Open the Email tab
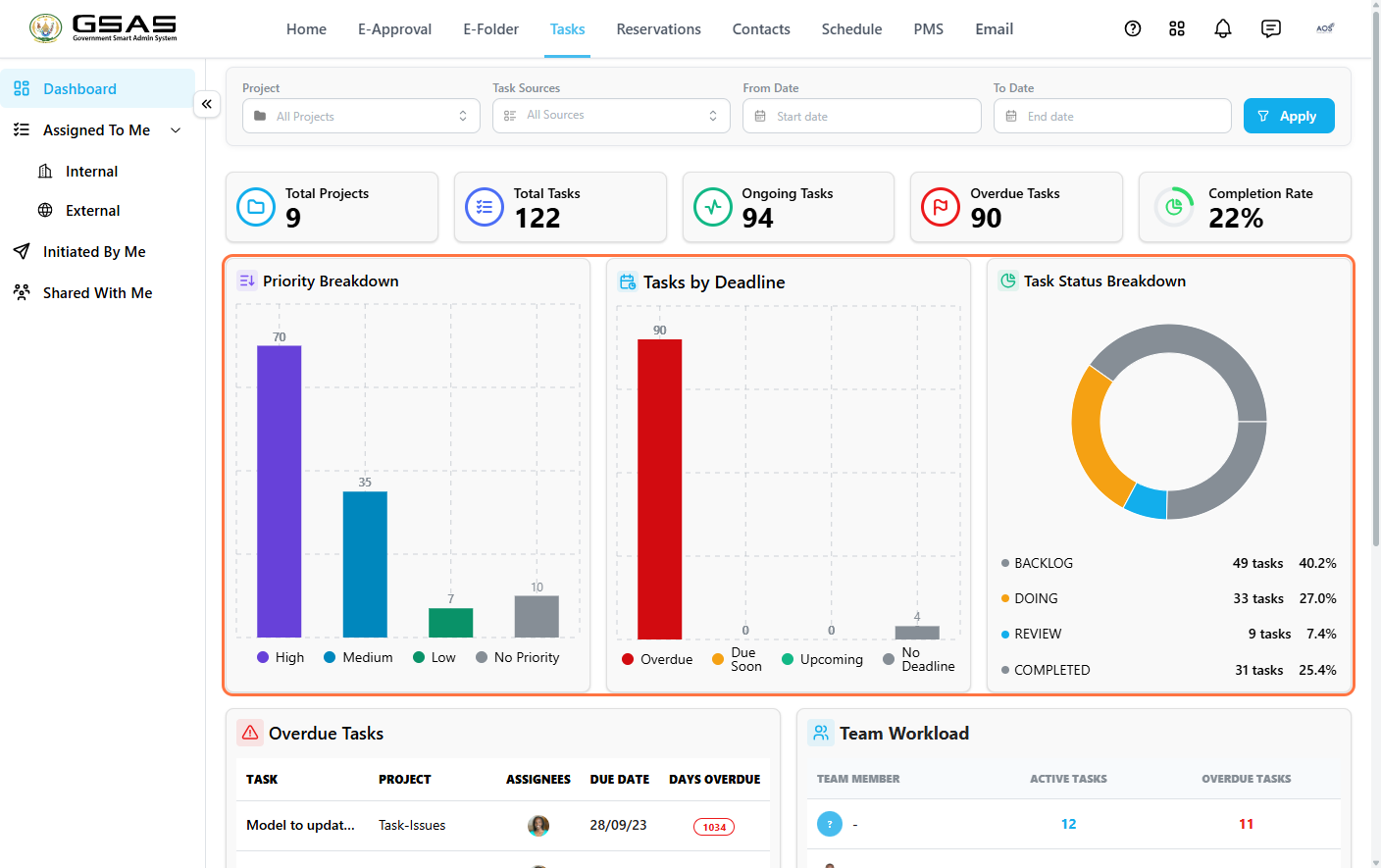 tap(995, 29)
